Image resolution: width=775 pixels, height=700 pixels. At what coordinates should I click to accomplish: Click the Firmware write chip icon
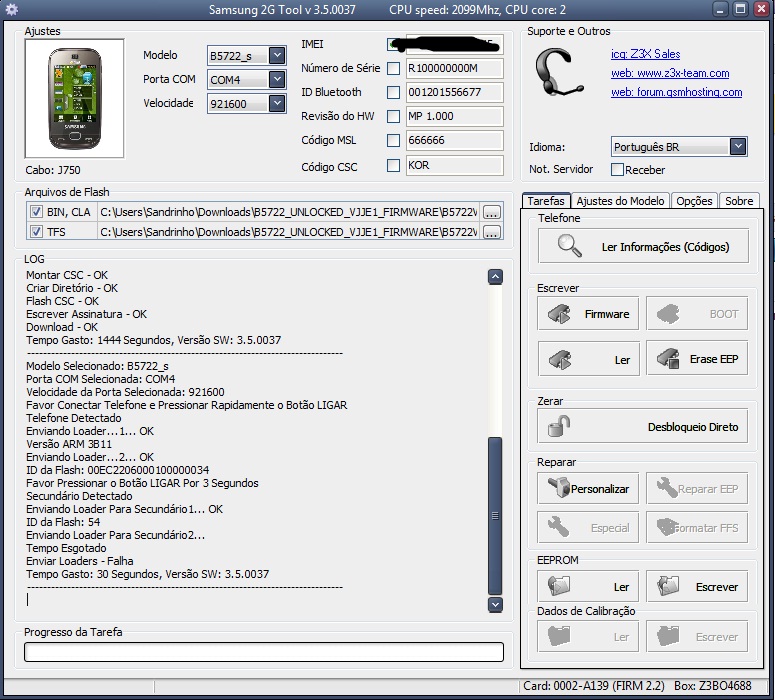pyautogui.click(x=560, y=314)
